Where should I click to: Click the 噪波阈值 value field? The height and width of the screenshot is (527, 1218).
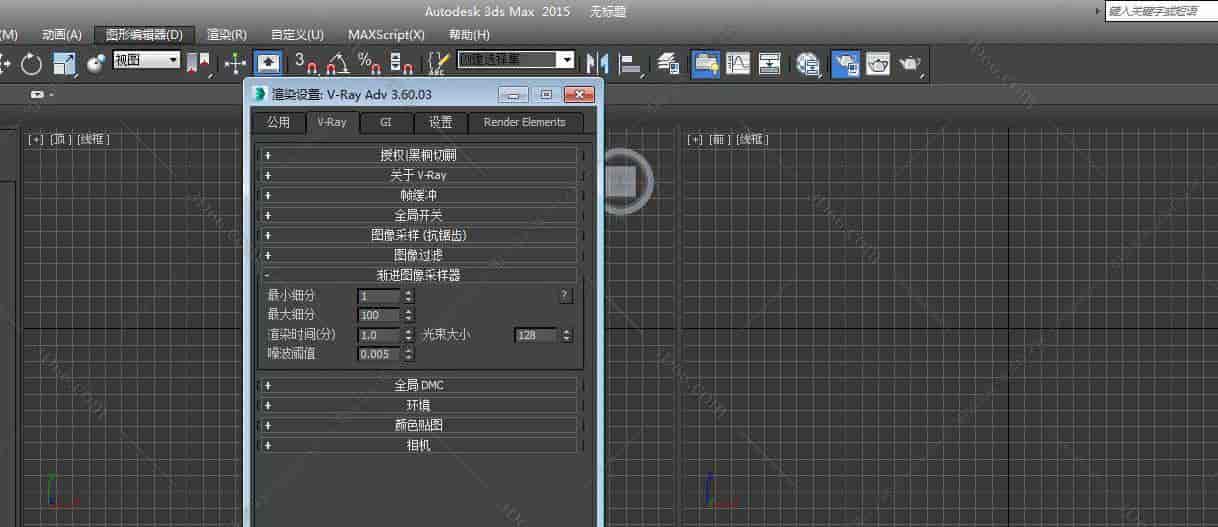click(379, 354)
